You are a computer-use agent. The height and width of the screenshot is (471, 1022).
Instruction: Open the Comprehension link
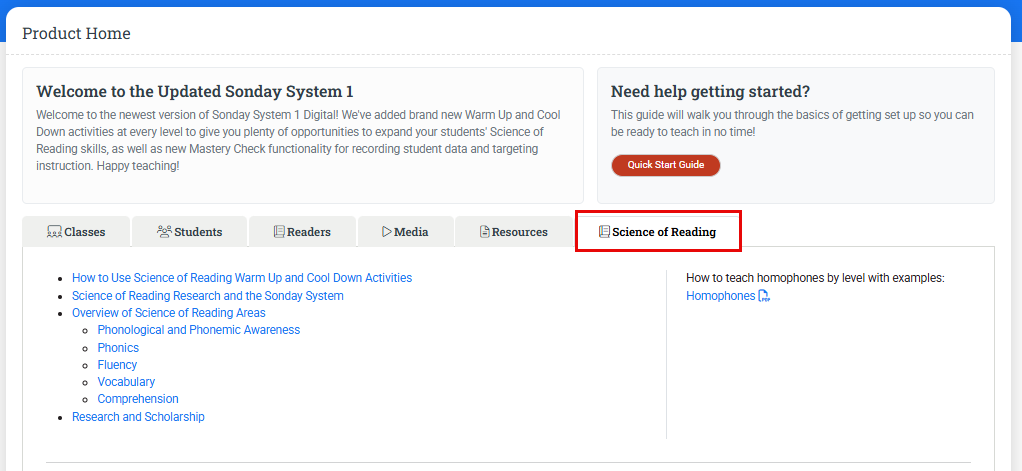point(138,399)
